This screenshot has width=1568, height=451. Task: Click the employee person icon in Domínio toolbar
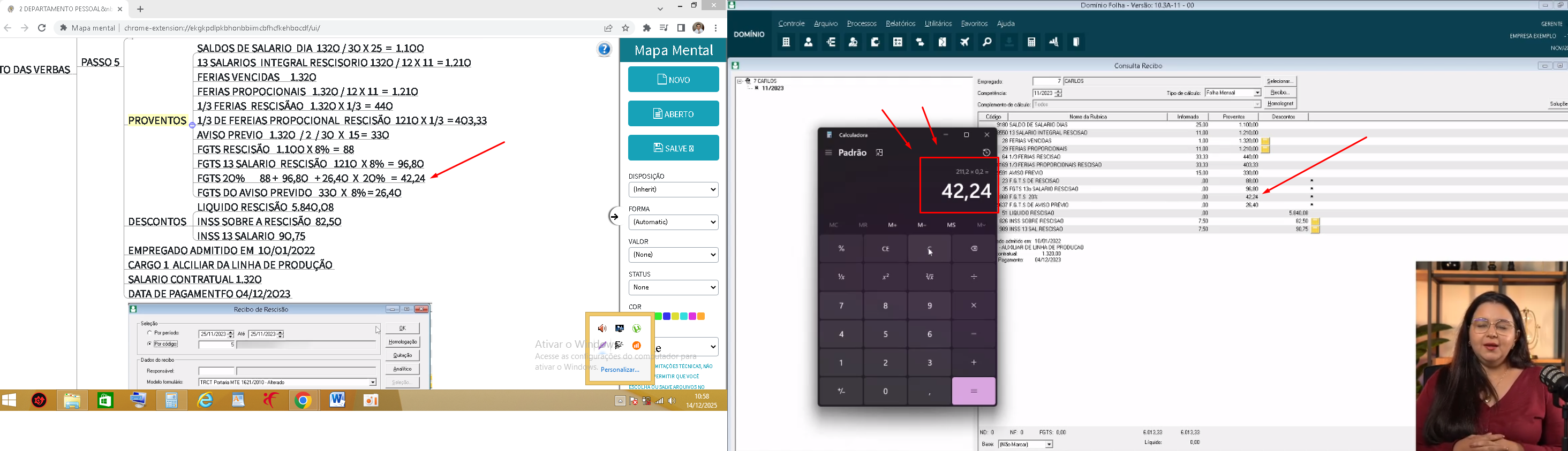808,42
